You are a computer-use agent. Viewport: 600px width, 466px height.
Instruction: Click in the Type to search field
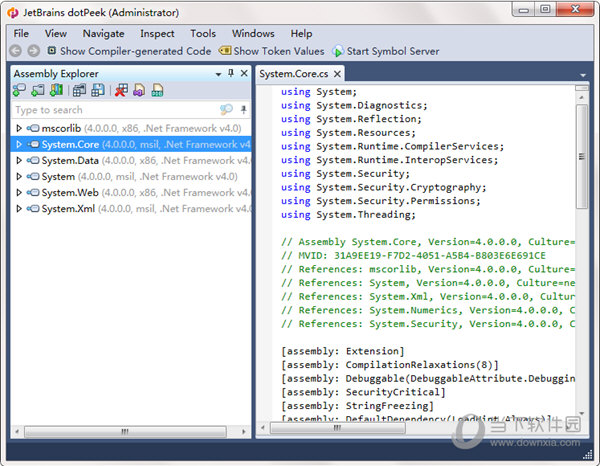(115, 110)
